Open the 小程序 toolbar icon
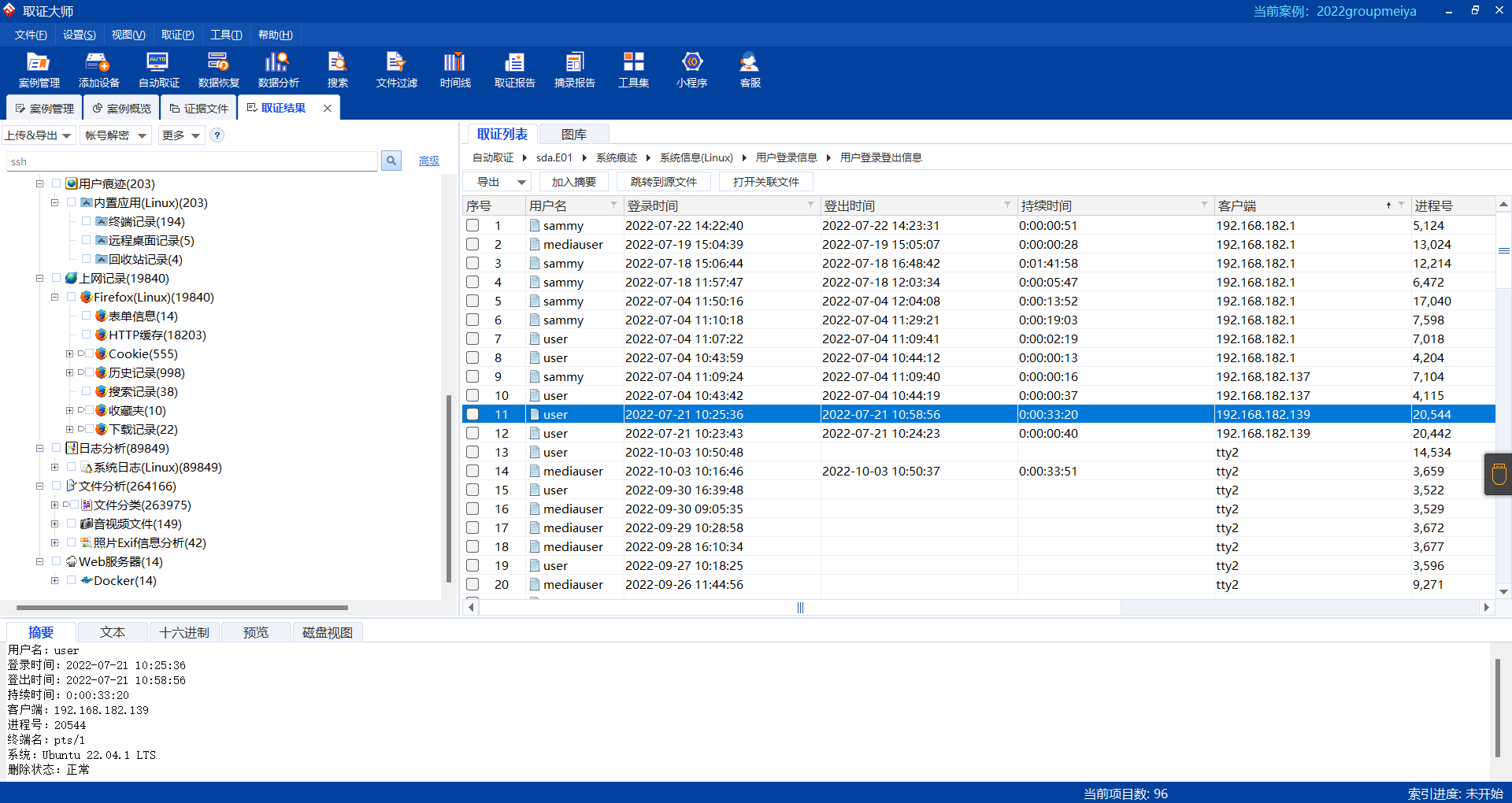 (691, 69)
